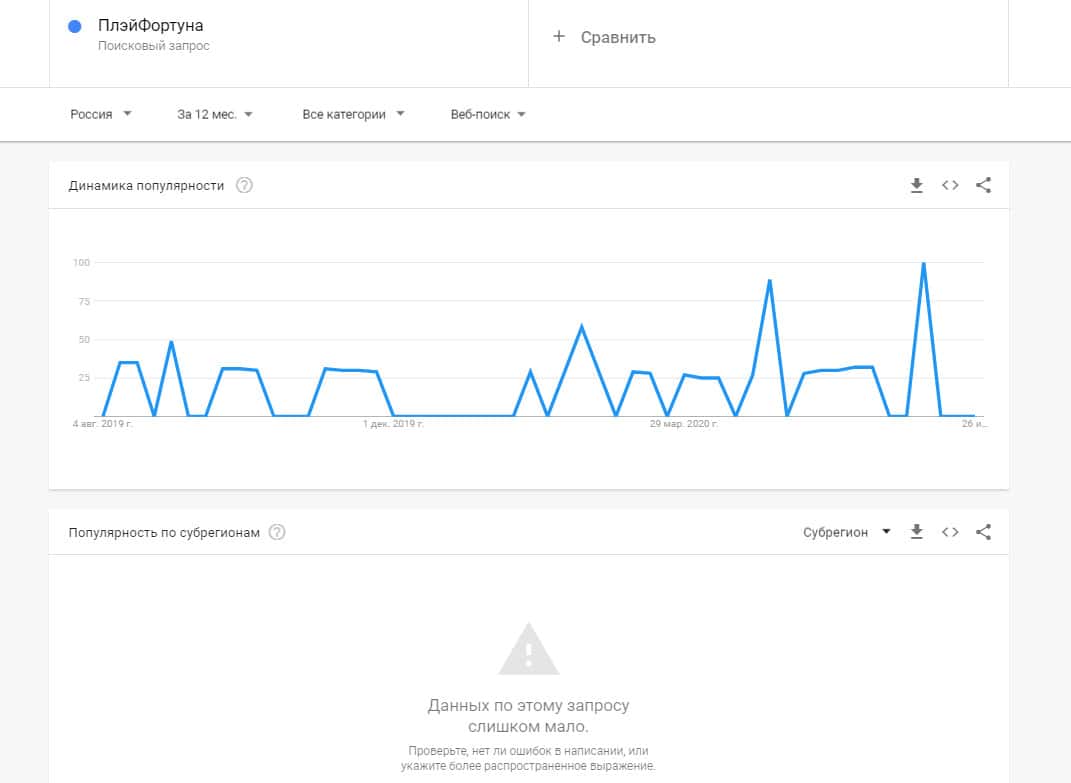The width and height of the screenshot is (1071, 783).
Task: Download the Динамика популярности chart data
Action: pos(916,185)
